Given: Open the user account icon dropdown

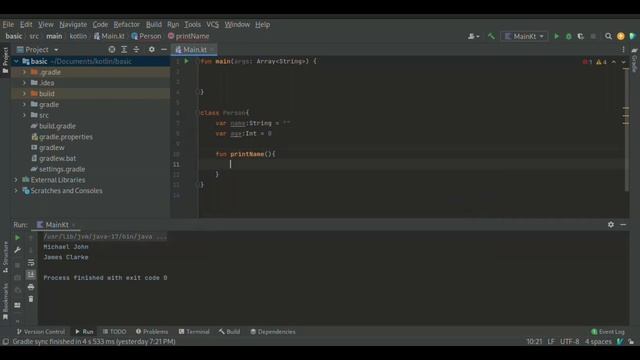Looking at the screenshot, I should click(x=473, y=36).
